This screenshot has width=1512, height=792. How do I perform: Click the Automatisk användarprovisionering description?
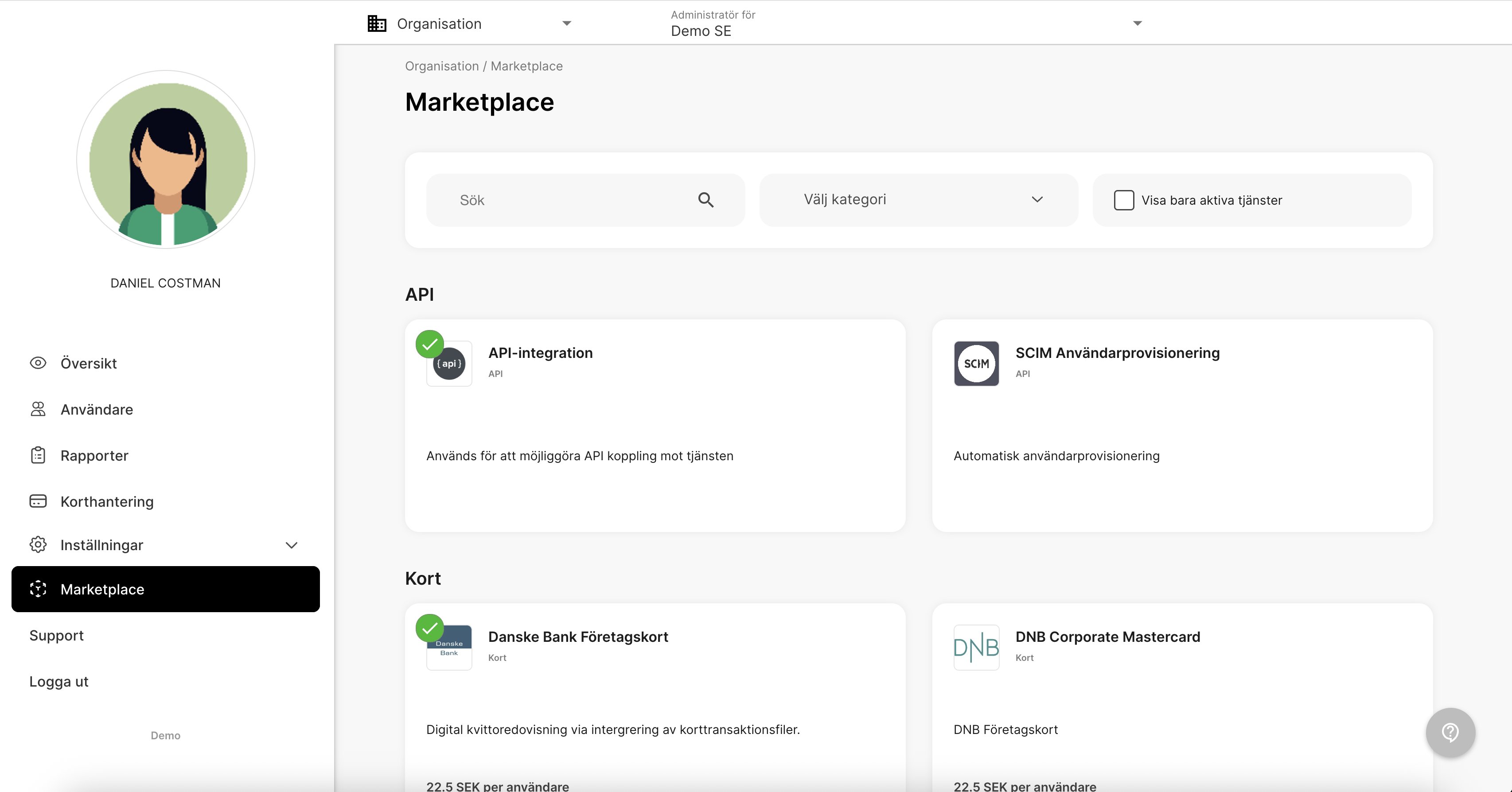click(x=1056, y=456)
